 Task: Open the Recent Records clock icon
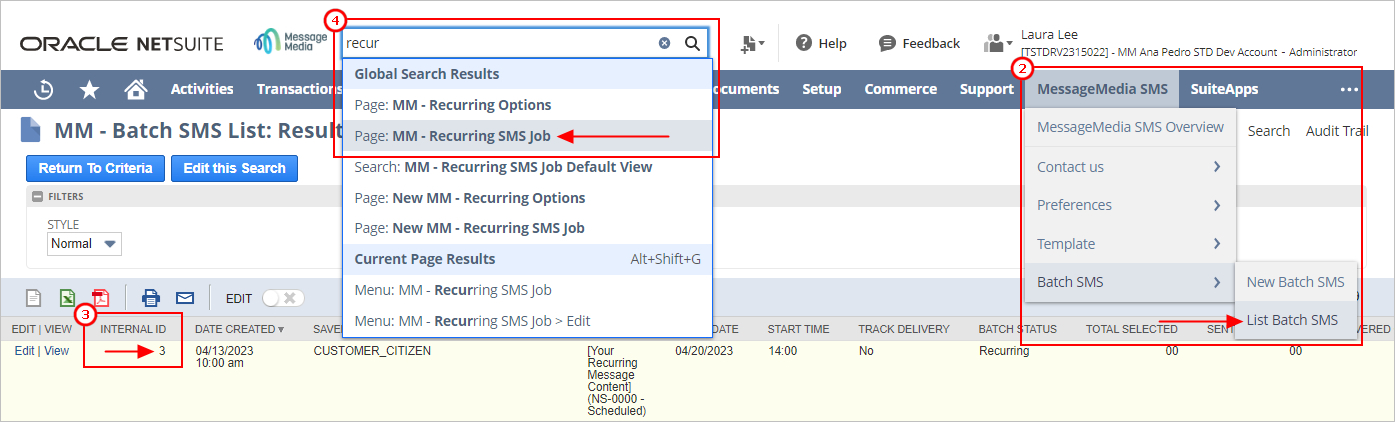tap(43, 90)
